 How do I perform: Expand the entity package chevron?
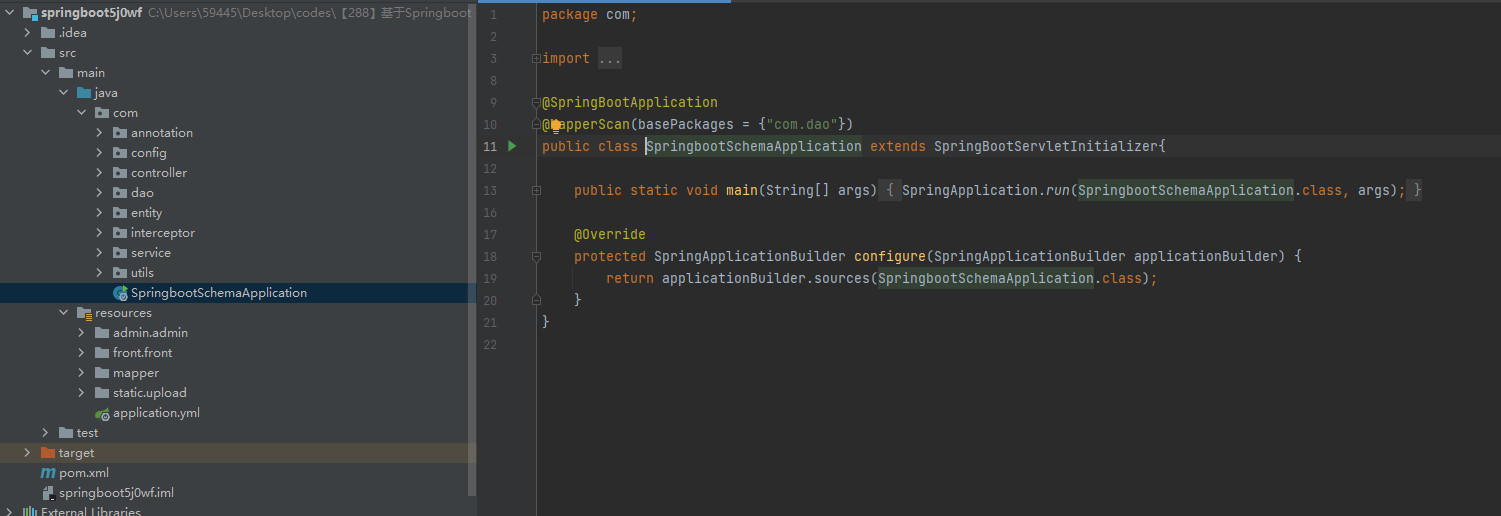(x=100, y=213)
